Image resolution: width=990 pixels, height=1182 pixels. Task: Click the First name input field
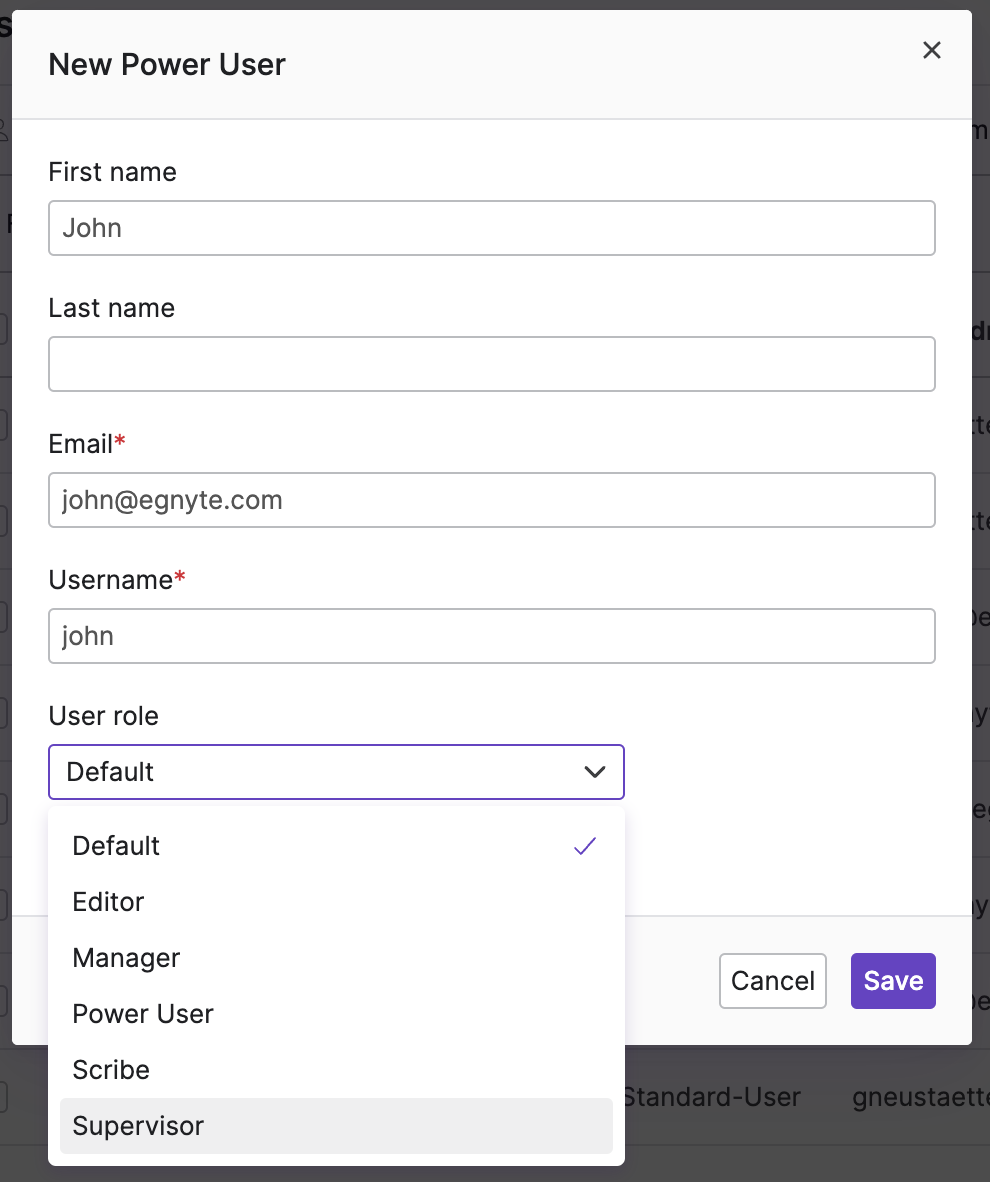coord(492,228)
